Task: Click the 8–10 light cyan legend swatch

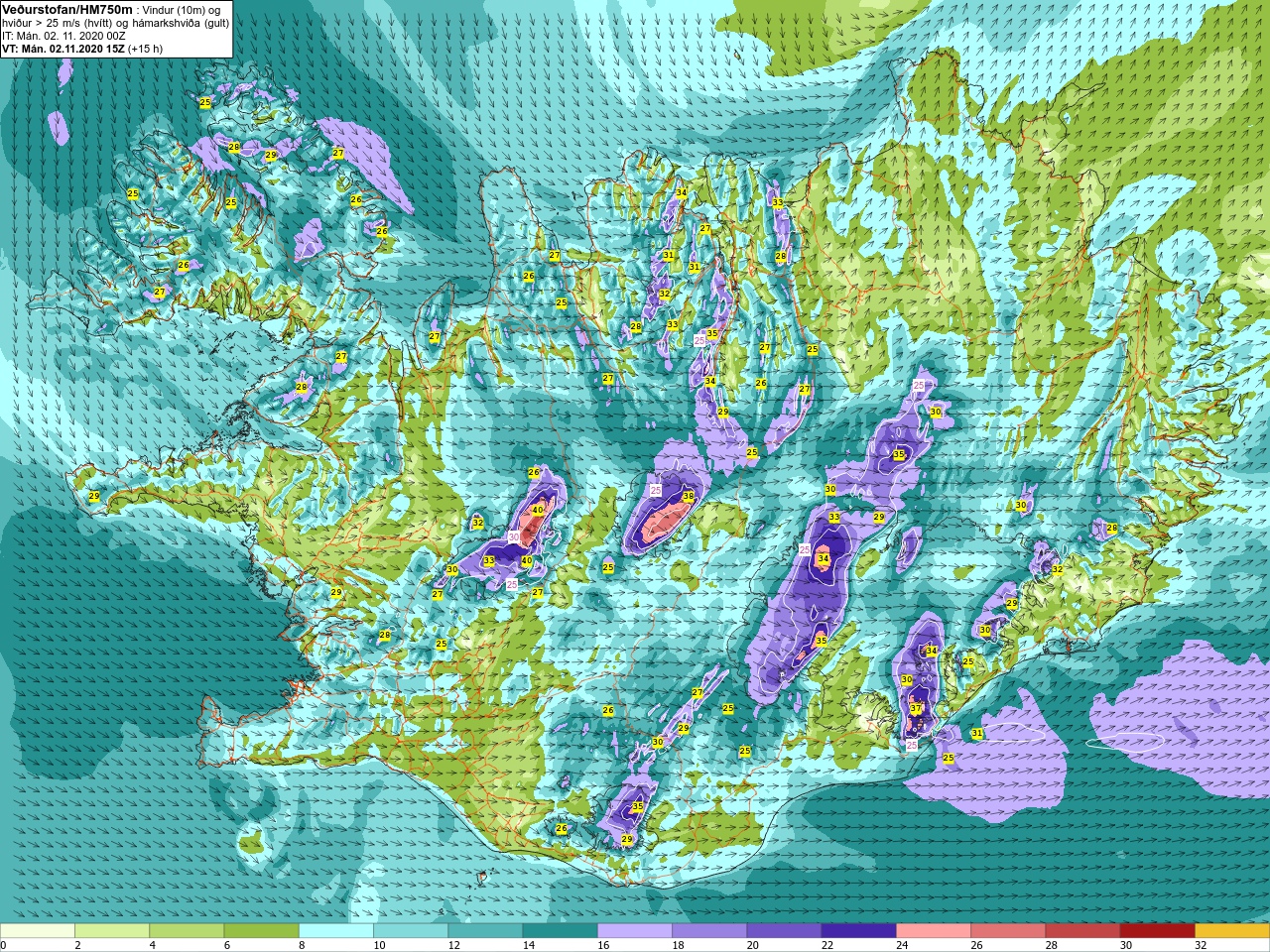Action: click(x=336, y=931)
